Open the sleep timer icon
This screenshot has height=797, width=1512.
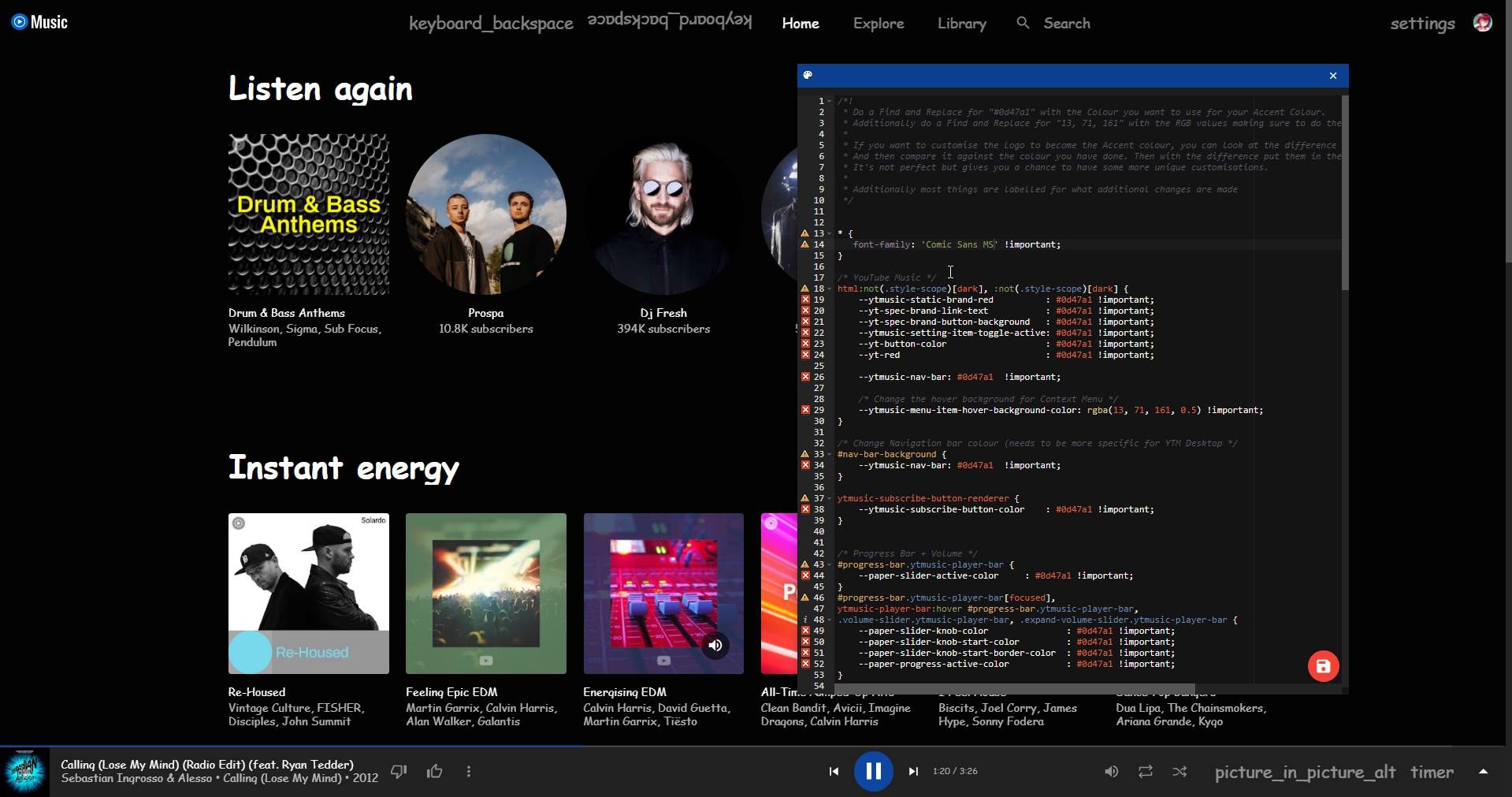(1432, 772)
